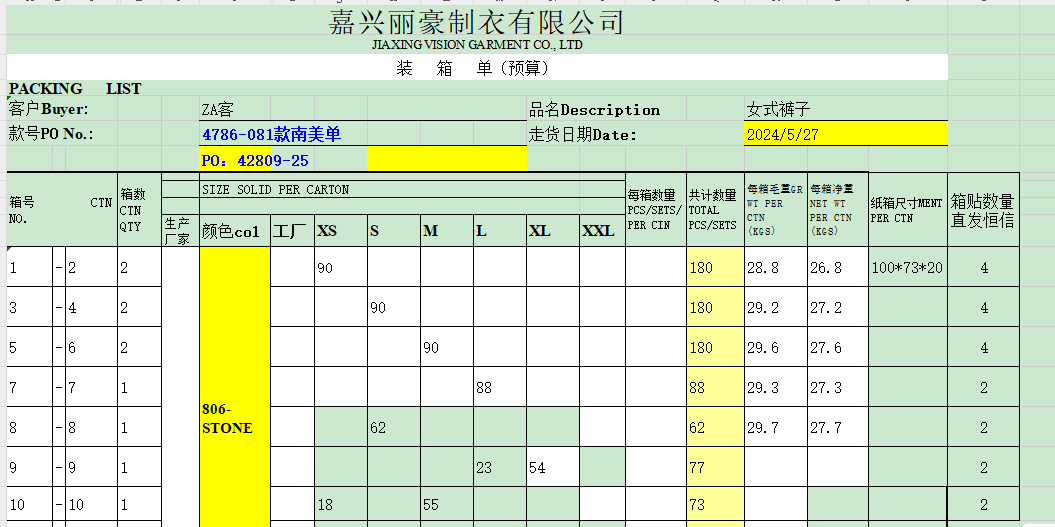
Task: Click the PACKING LIST heading cell
Action: coord(75,89)
